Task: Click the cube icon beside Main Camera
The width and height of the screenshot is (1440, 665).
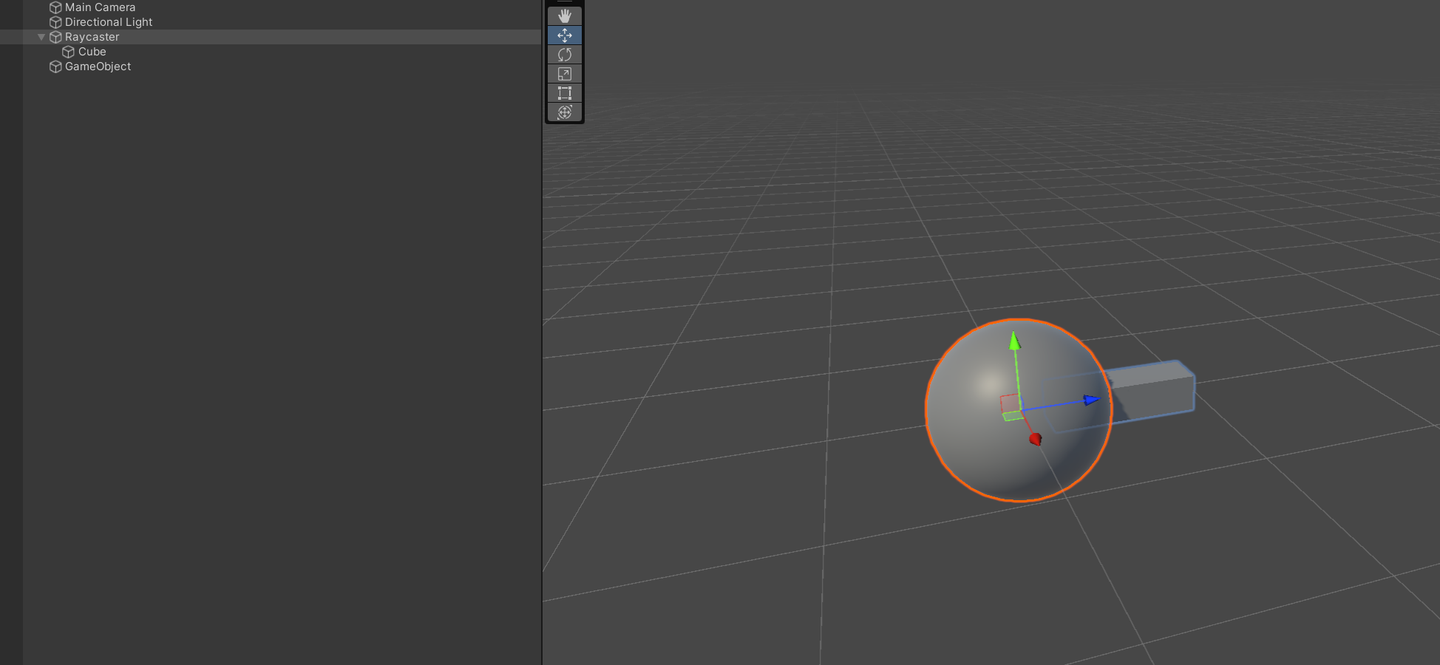Action: pos(55,7)
